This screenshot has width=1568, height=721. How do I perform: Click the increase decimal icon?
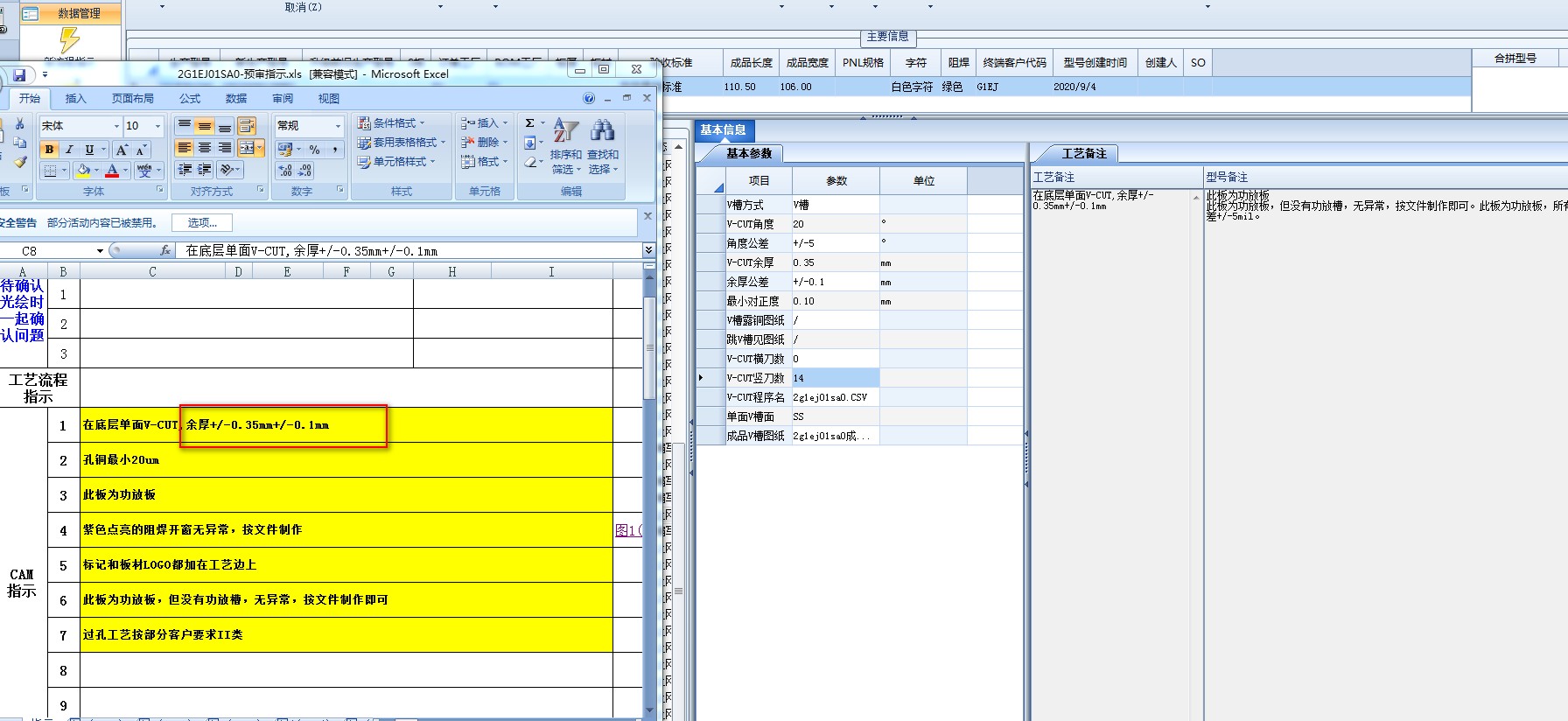point(285,171)
